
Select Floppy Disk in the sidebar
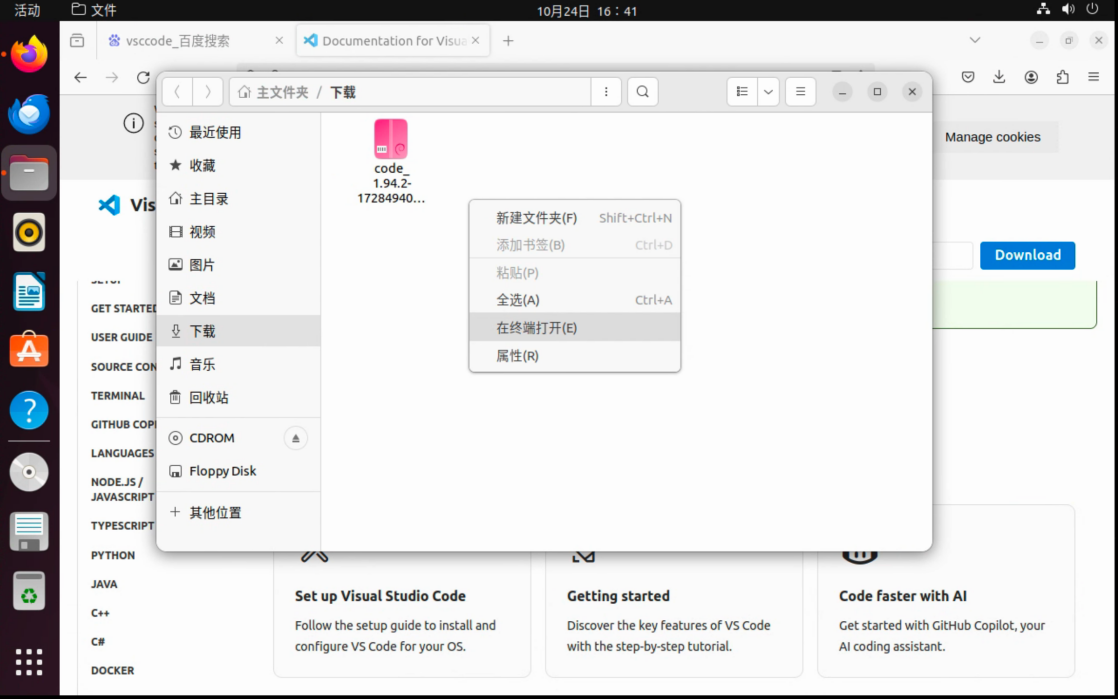click(238, 471)
